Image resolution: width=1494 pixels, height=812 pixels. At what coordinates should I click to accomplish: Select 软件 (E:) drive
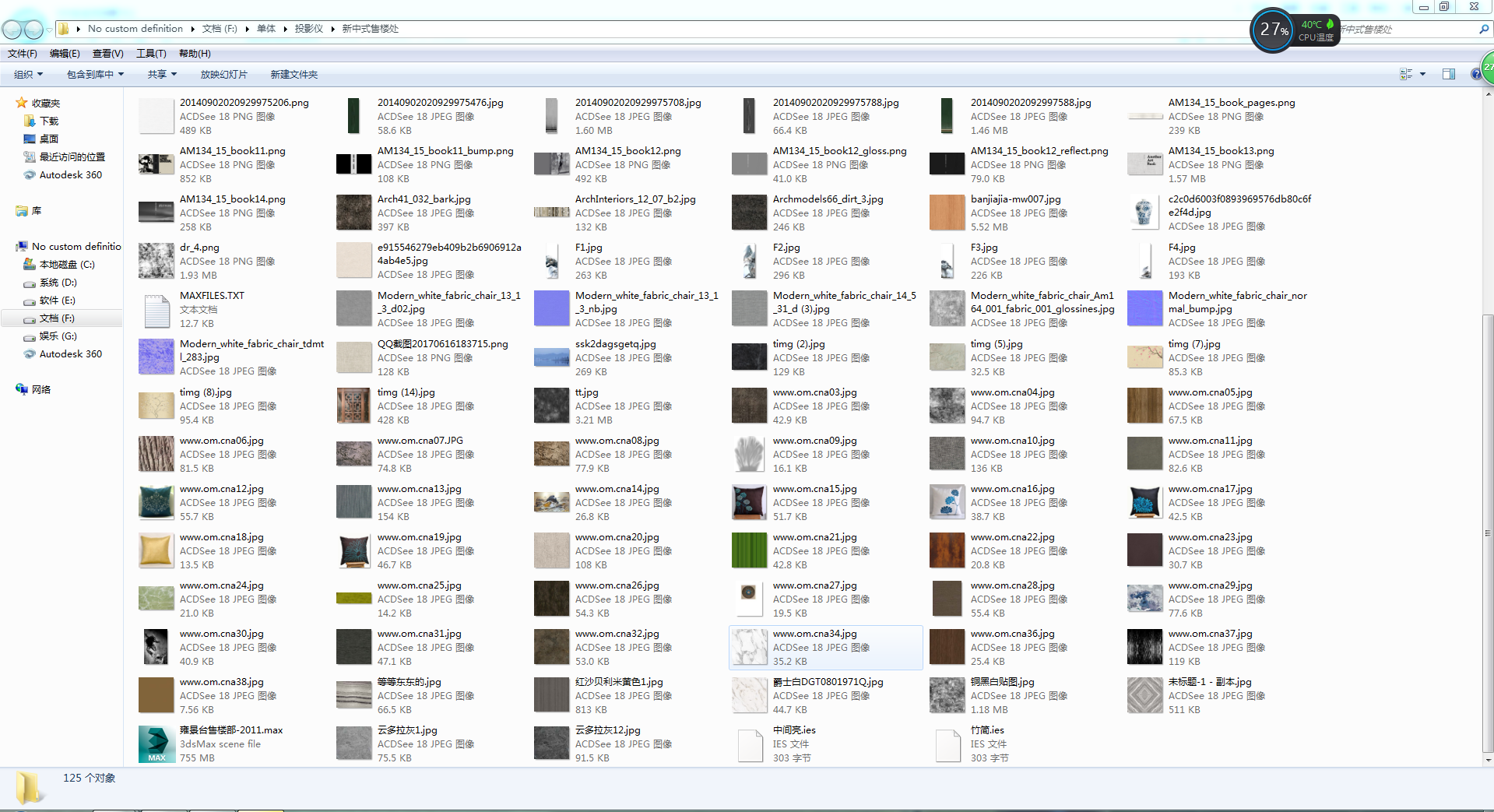coord(57,301)
